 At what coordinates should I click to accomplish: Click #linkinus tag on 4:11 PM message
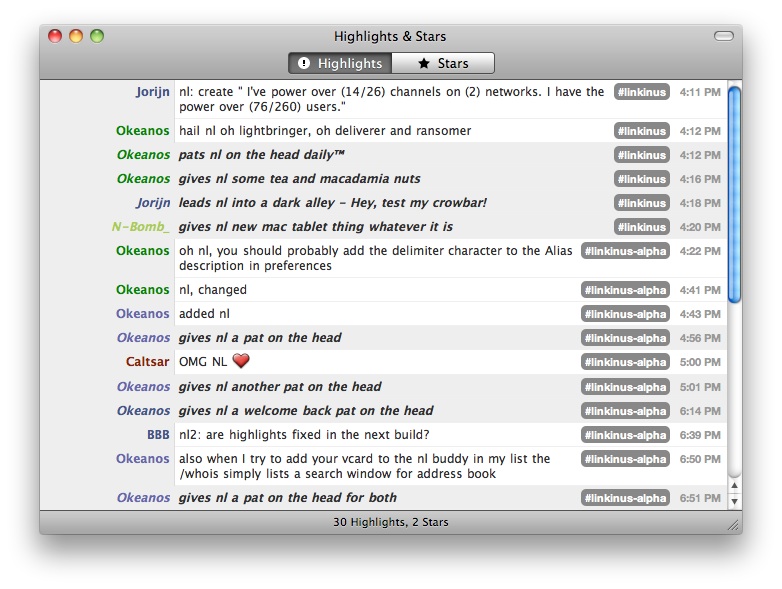[641, 92]
